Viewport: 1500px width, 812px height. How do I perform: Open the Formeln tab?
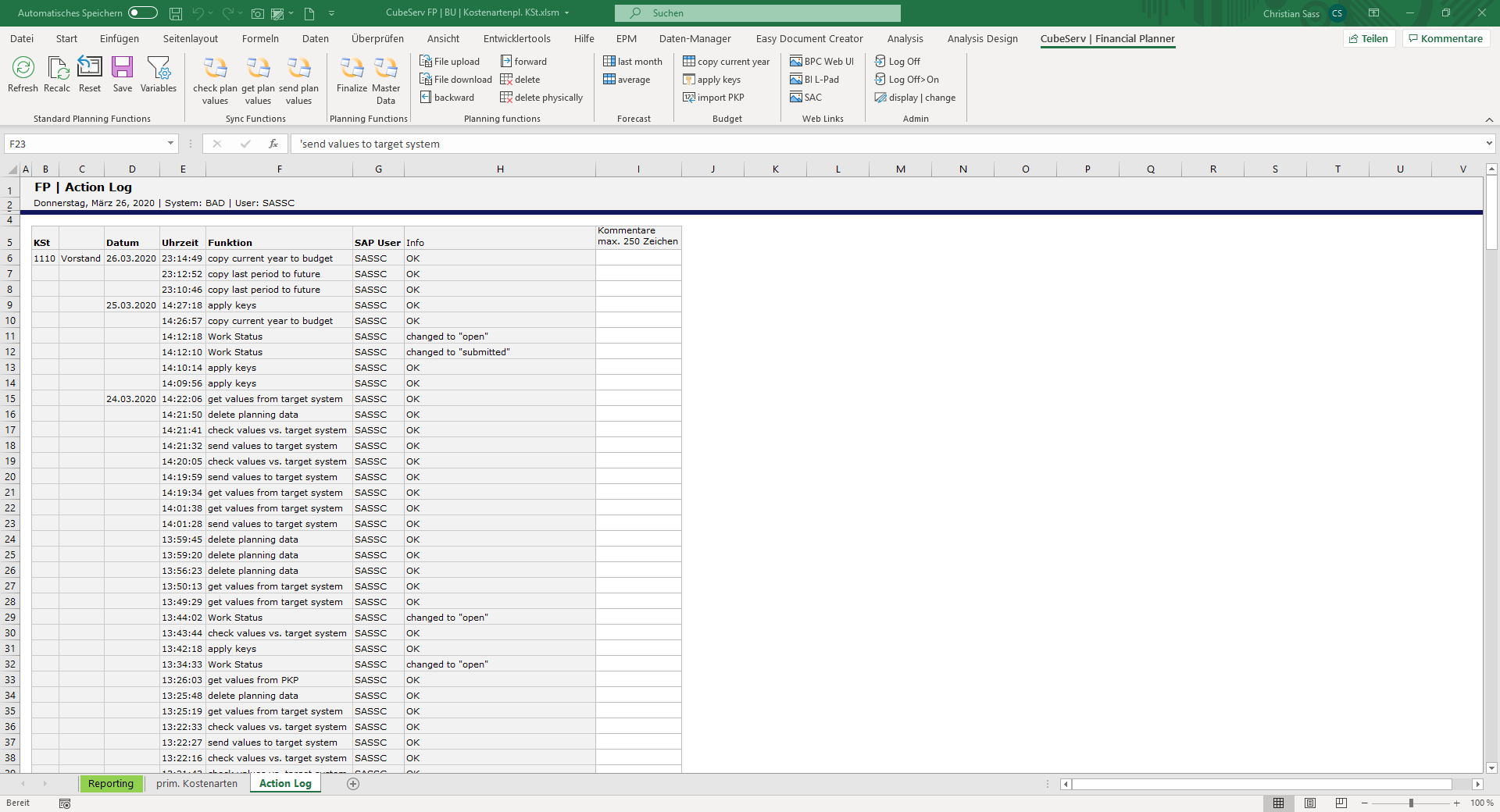pyautogui.click(x=260, y=38)
